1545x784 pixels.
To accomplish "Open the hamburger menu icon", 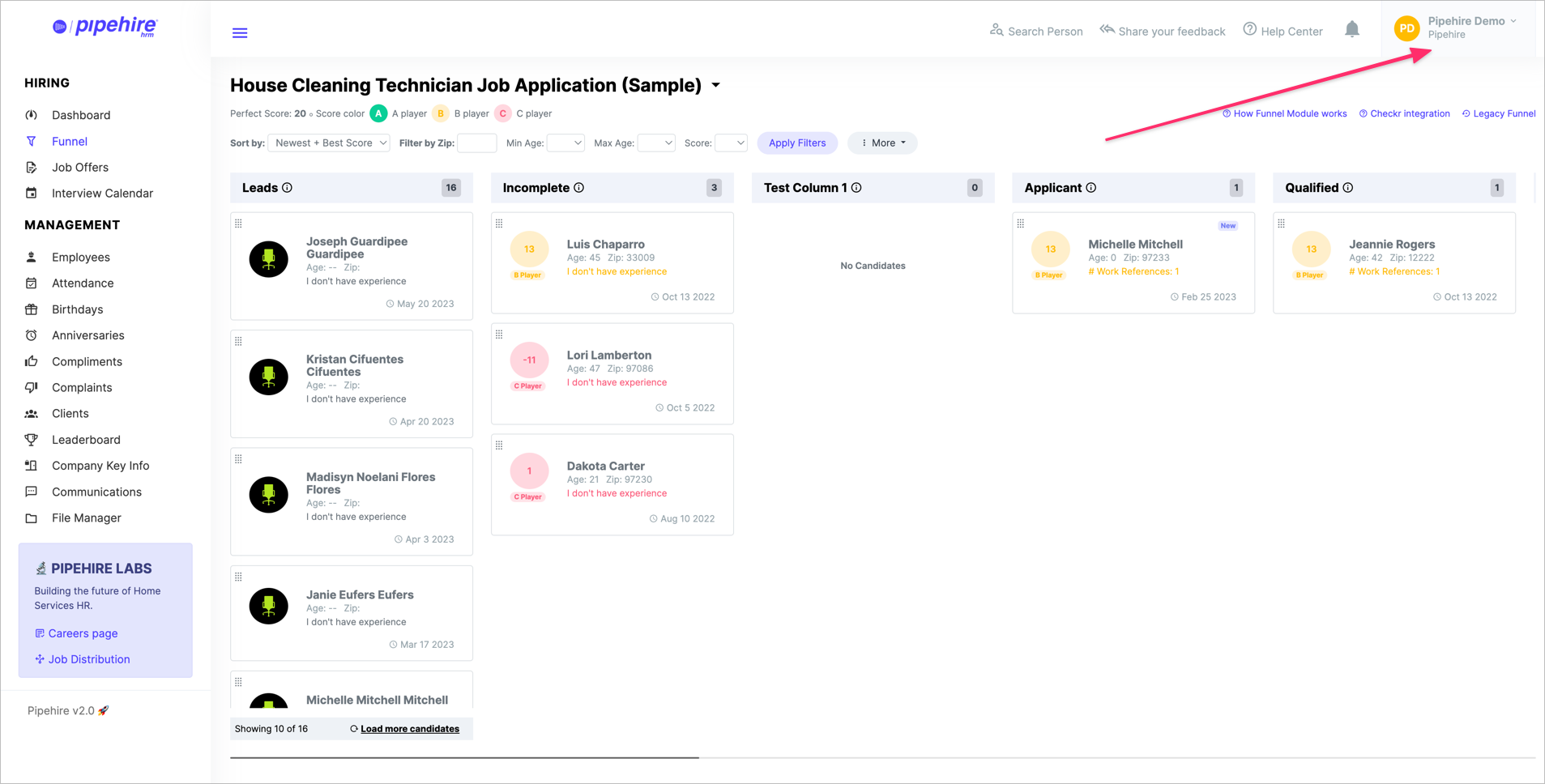I will [x=240, y=32].
